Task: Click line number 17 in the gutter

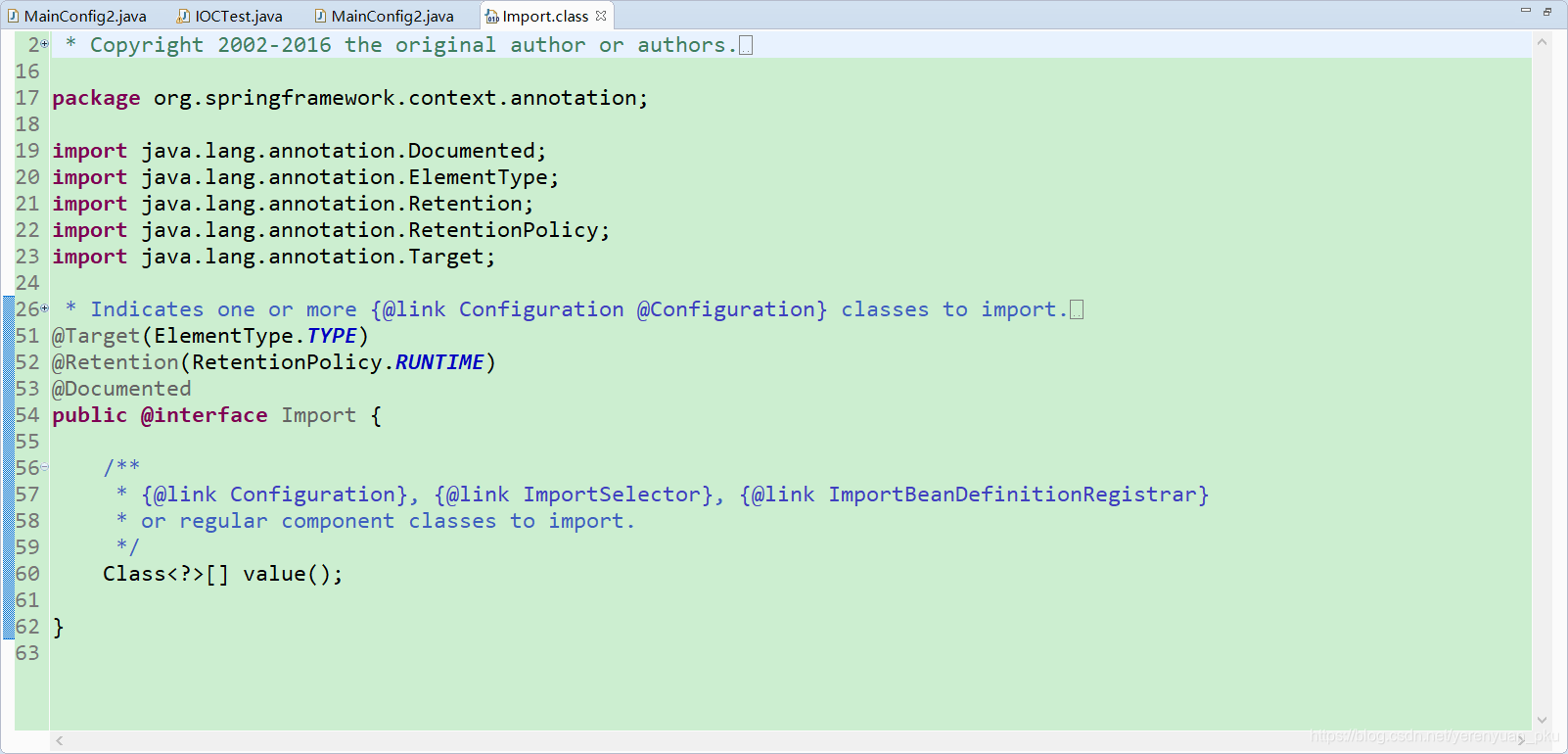Action: [x=27, y=98]
